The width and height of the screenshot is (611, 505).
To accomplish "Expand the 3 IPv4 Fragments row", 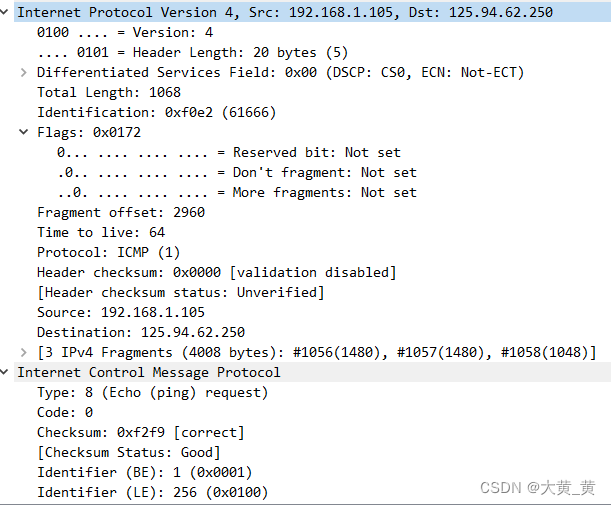I will [x=24, y=352].
